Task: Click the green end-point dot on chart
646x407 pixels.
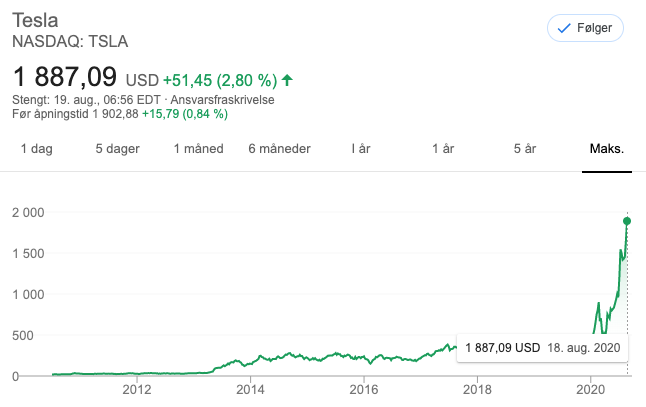Action: (x=627, y=221)
